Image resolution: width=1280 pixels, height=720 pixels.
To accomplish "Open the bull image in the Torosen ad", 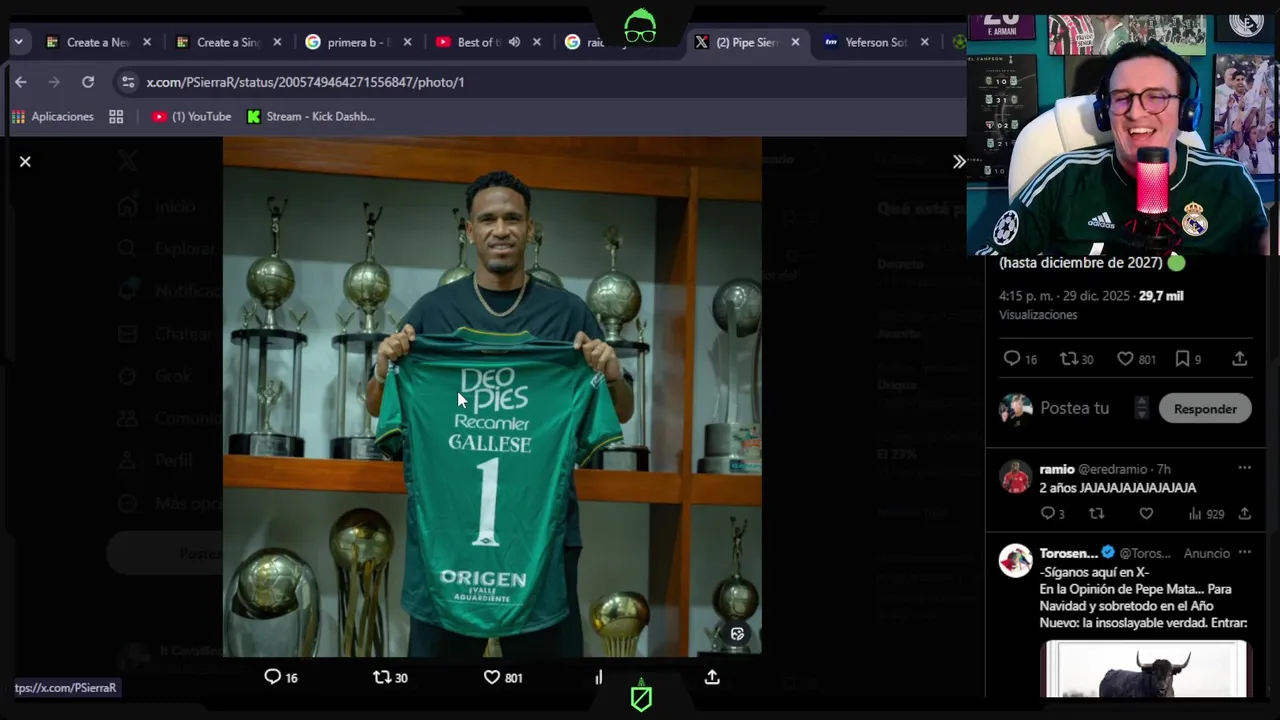I will click(1145, 668).
